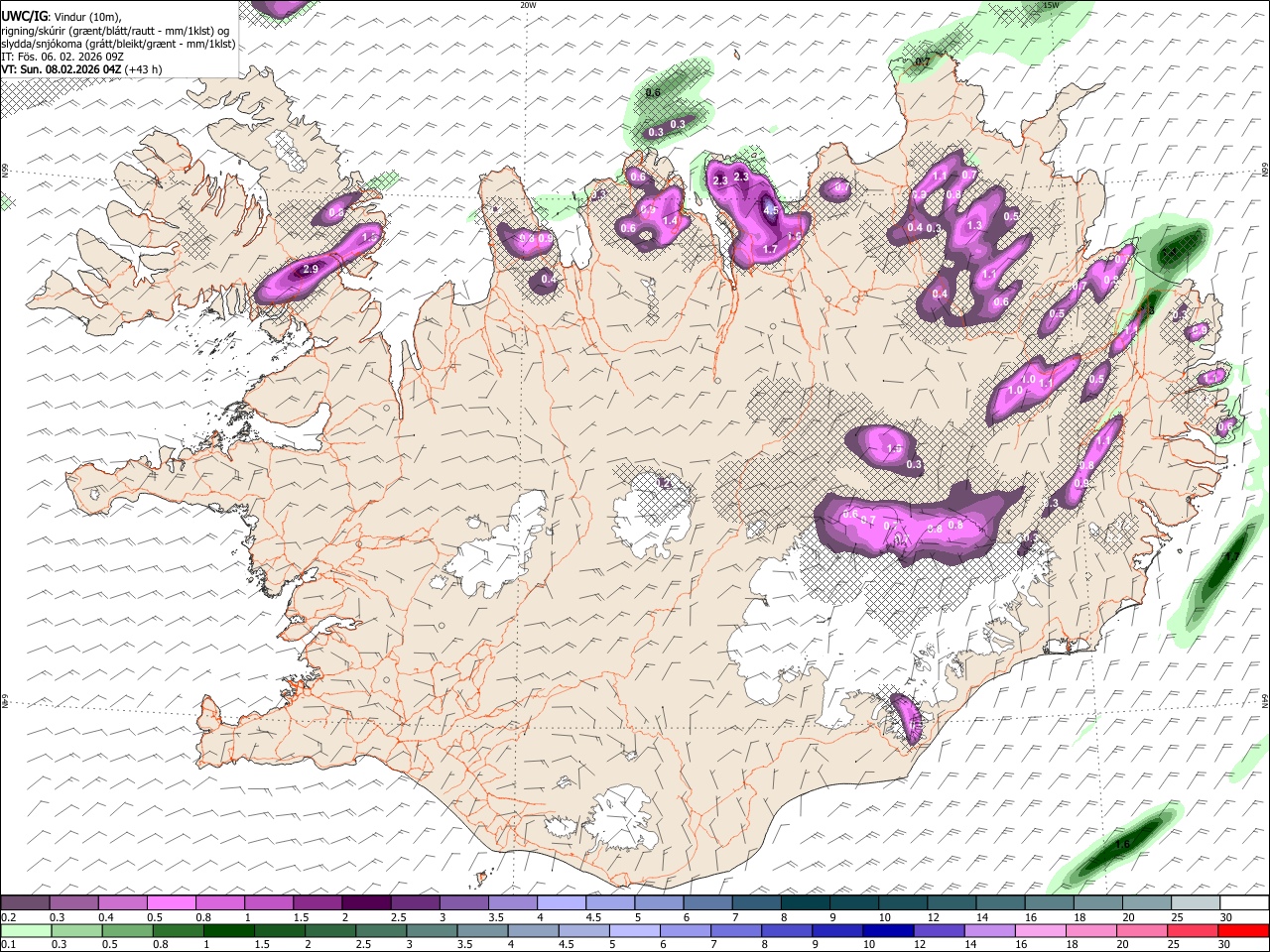Viewport: 1270px width, 952px height.
Task: Click the 7 label in the lower legend row
Action: (x=713, y=944)
